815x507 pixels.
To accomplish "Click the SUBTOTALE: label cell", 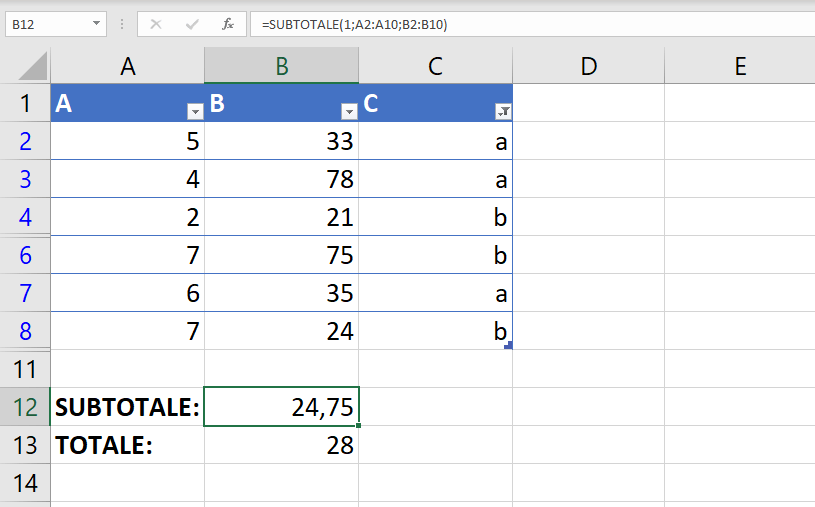I will [x=127, y=407].
